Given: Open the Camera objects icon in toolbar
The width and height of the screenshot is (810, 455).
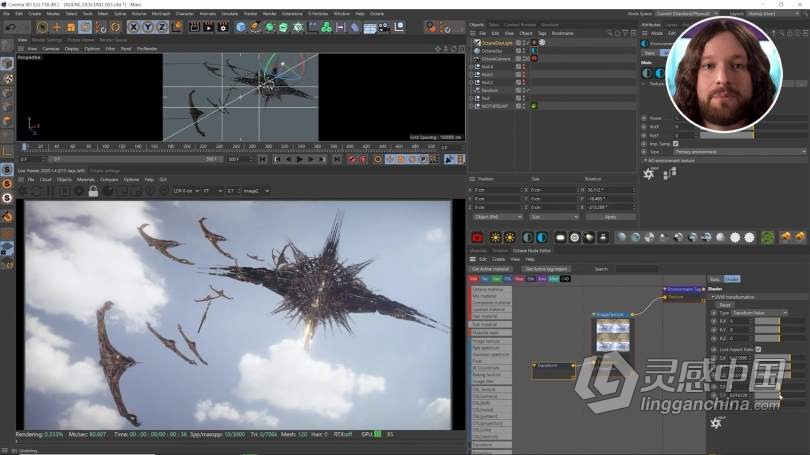Looking at the screenshot, I should click(x=384, y=27).
